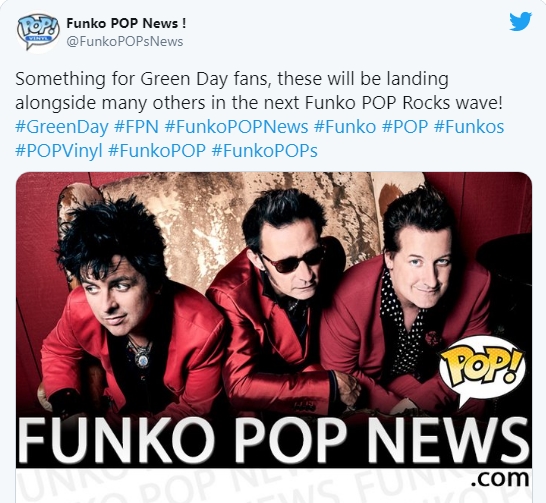Image resolution: width=546 pixels, height=503 pixels.
Task: Click the #POPVinyl hashtag
Action: pos(59,151)
